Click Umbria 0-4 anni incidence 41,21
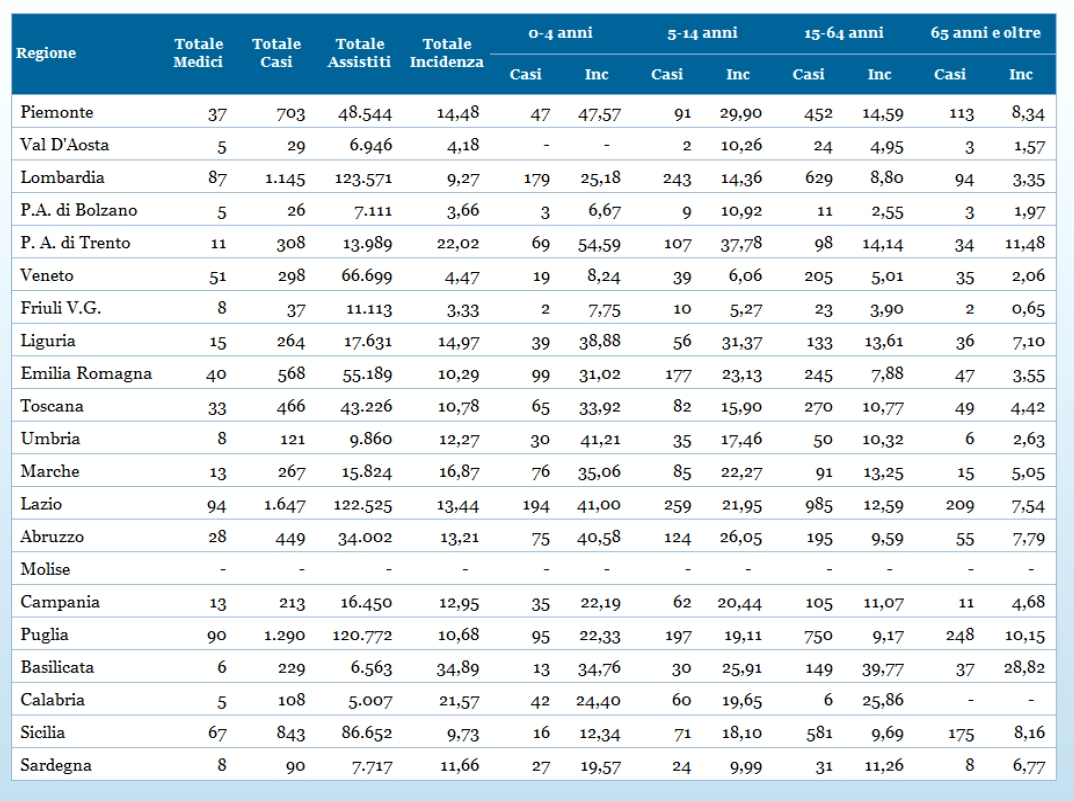 pyautogui.click(x=600, y=440)
